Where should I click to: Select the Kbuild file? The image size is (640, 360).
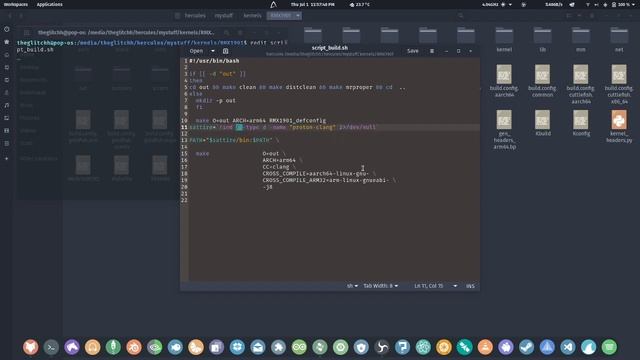[x=542, y=123]
